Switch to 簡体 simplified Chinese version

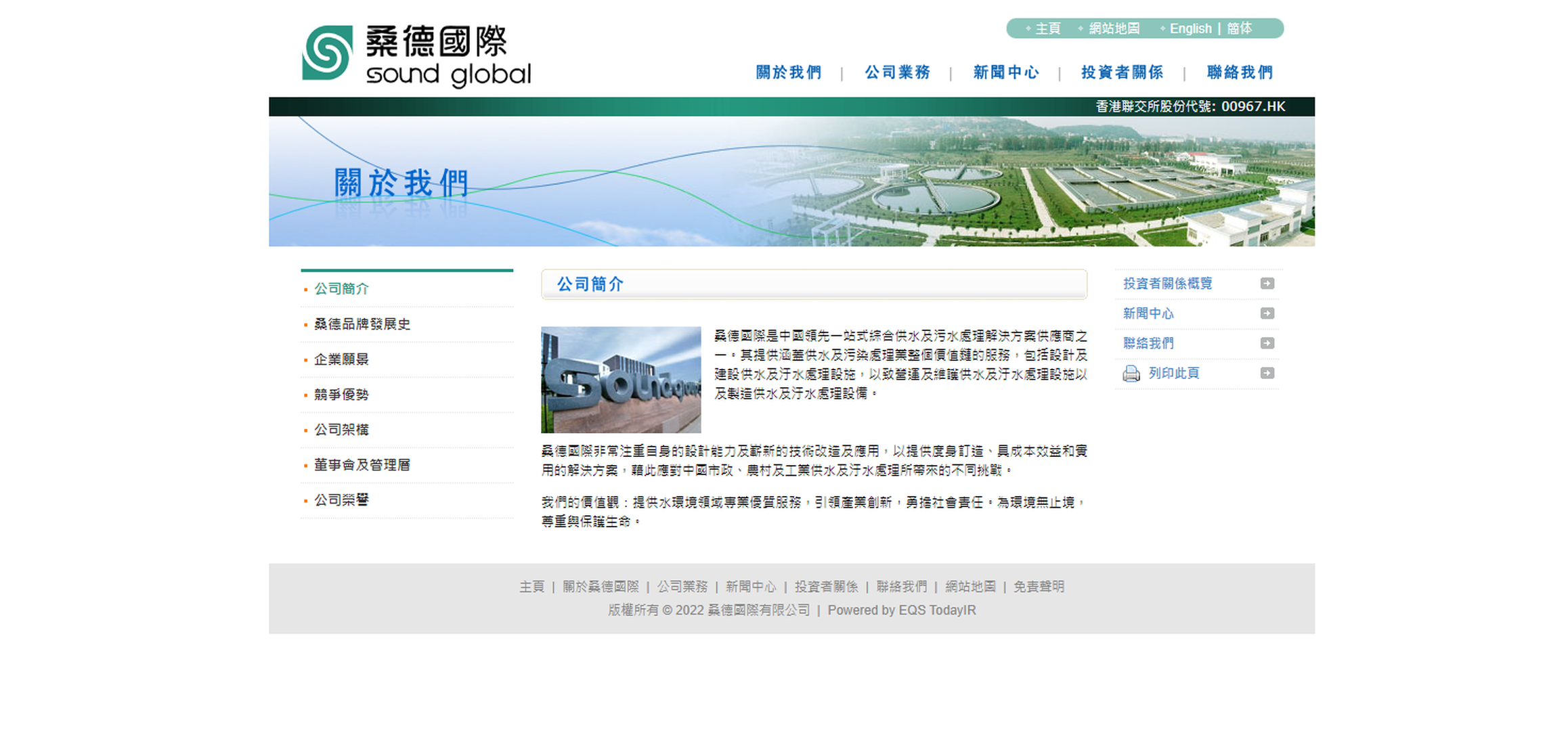1240,28
